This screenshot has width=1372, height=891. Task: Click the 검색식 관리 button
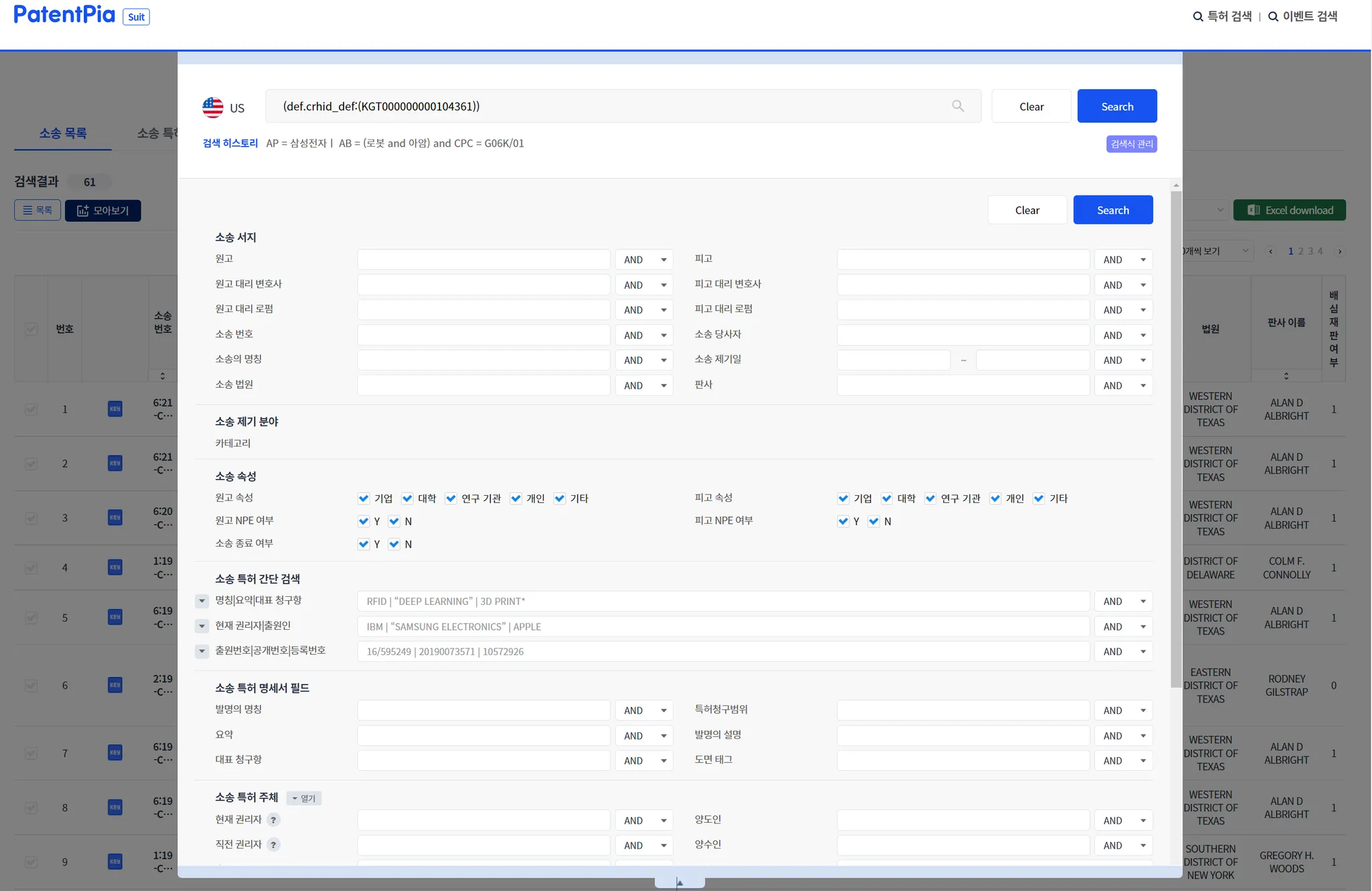[1131, 144]
